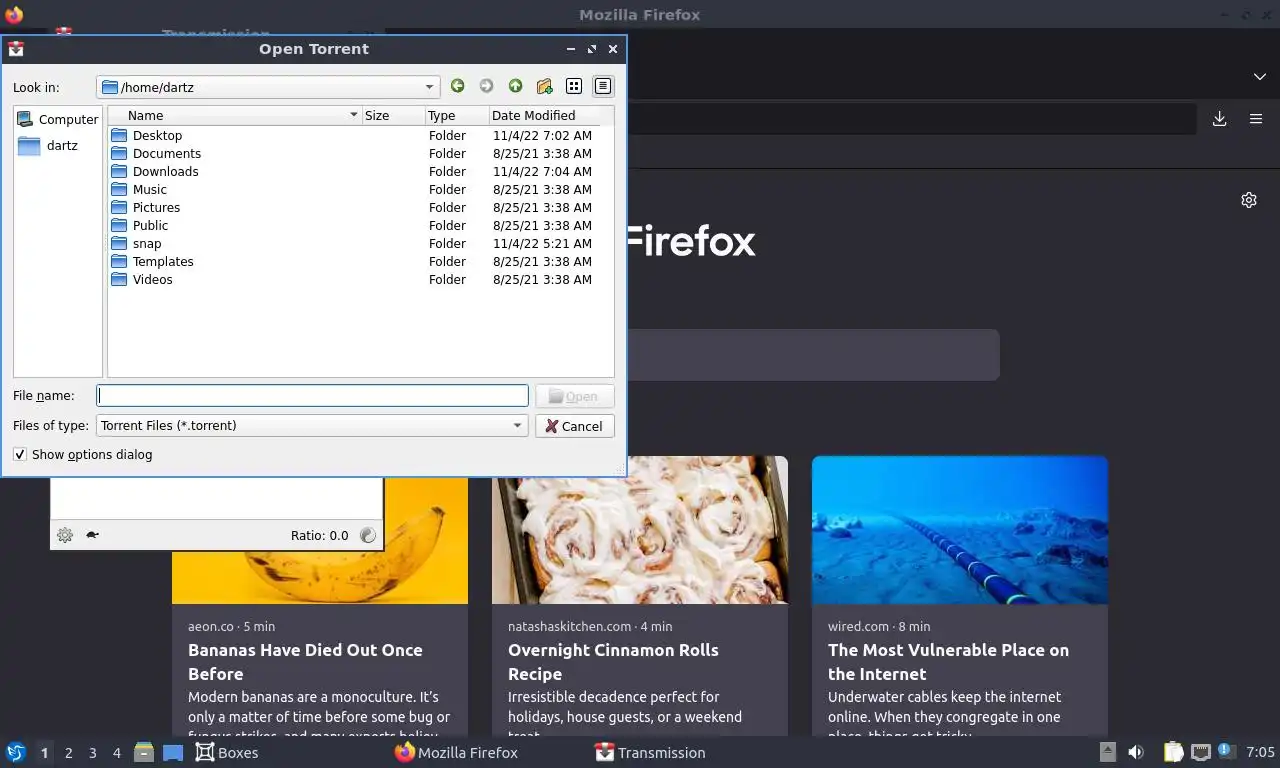Open Bananas Have Died Out article
Image resolution: width=1280 pixels, height=768 pixels.
pyautogui.click(x=305, y=662)
